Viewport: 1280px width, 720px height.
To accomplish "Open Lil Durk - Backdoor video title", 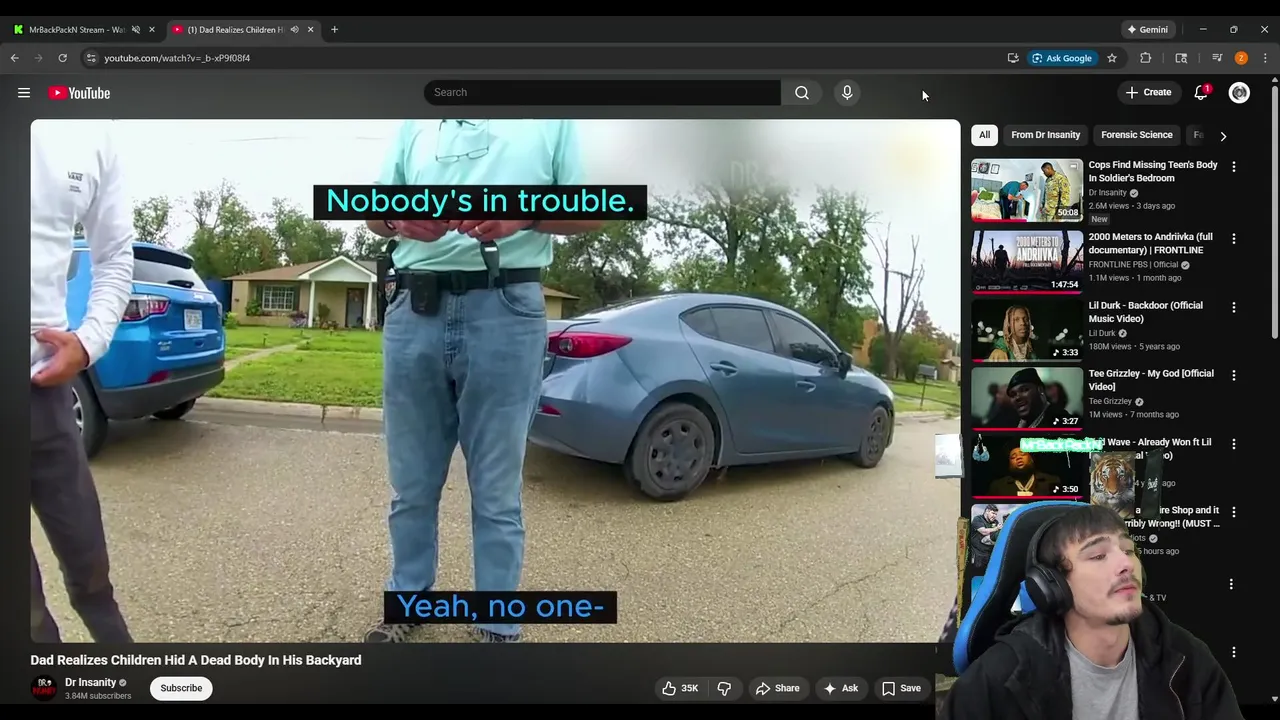I will [x=1146, y=312].
